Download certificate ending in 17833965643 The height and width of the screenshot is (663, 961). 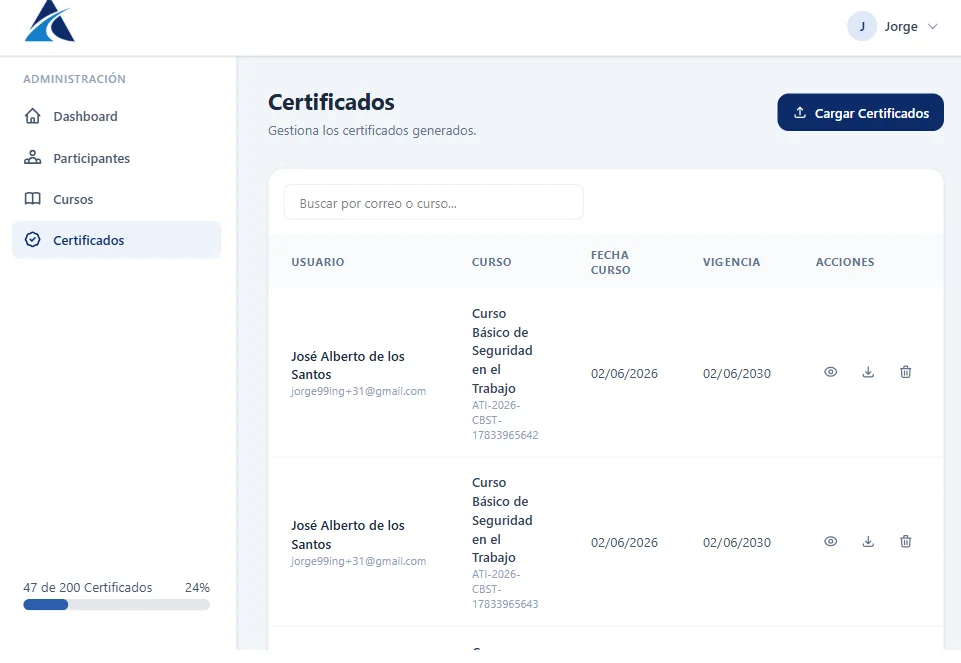868,541
